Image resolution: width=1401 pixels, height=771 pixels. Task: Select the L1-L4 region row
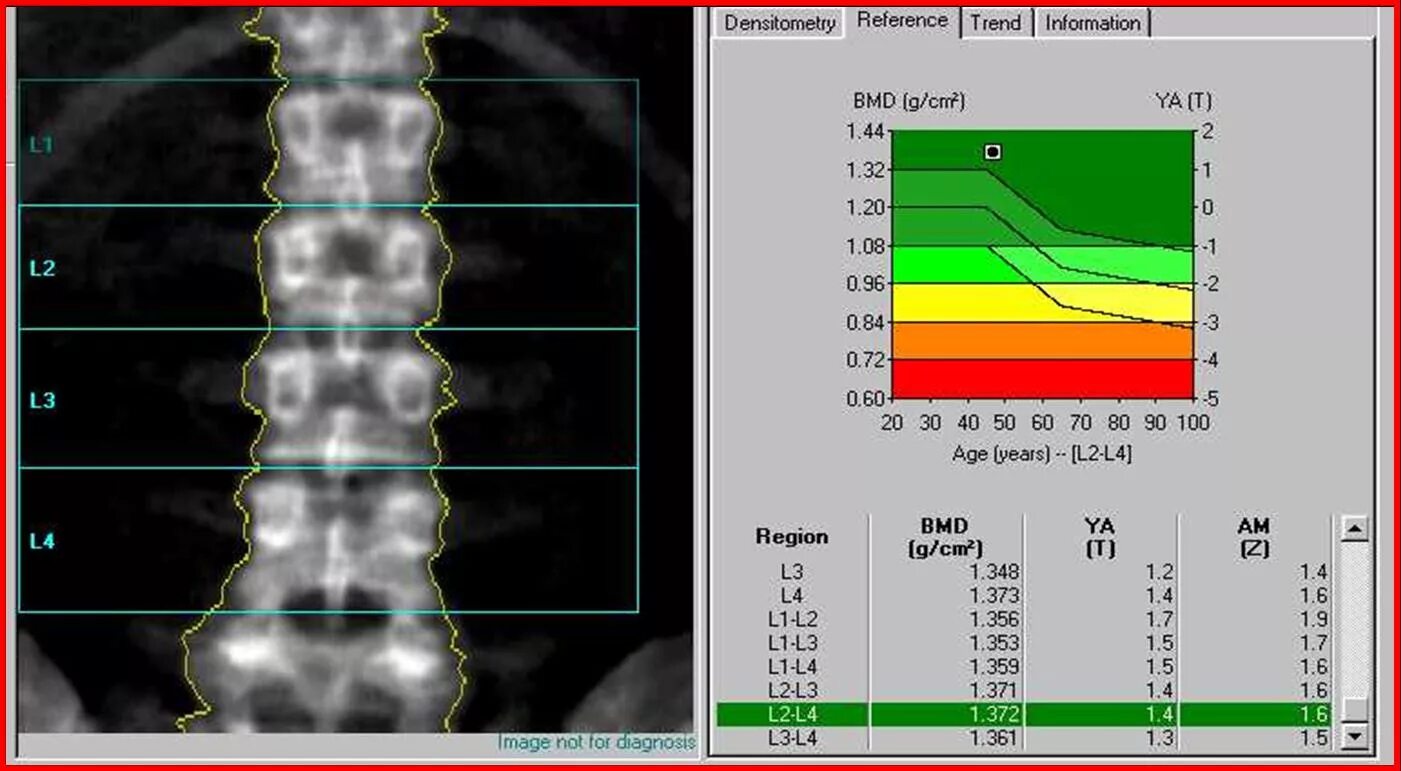[1023, 667]
